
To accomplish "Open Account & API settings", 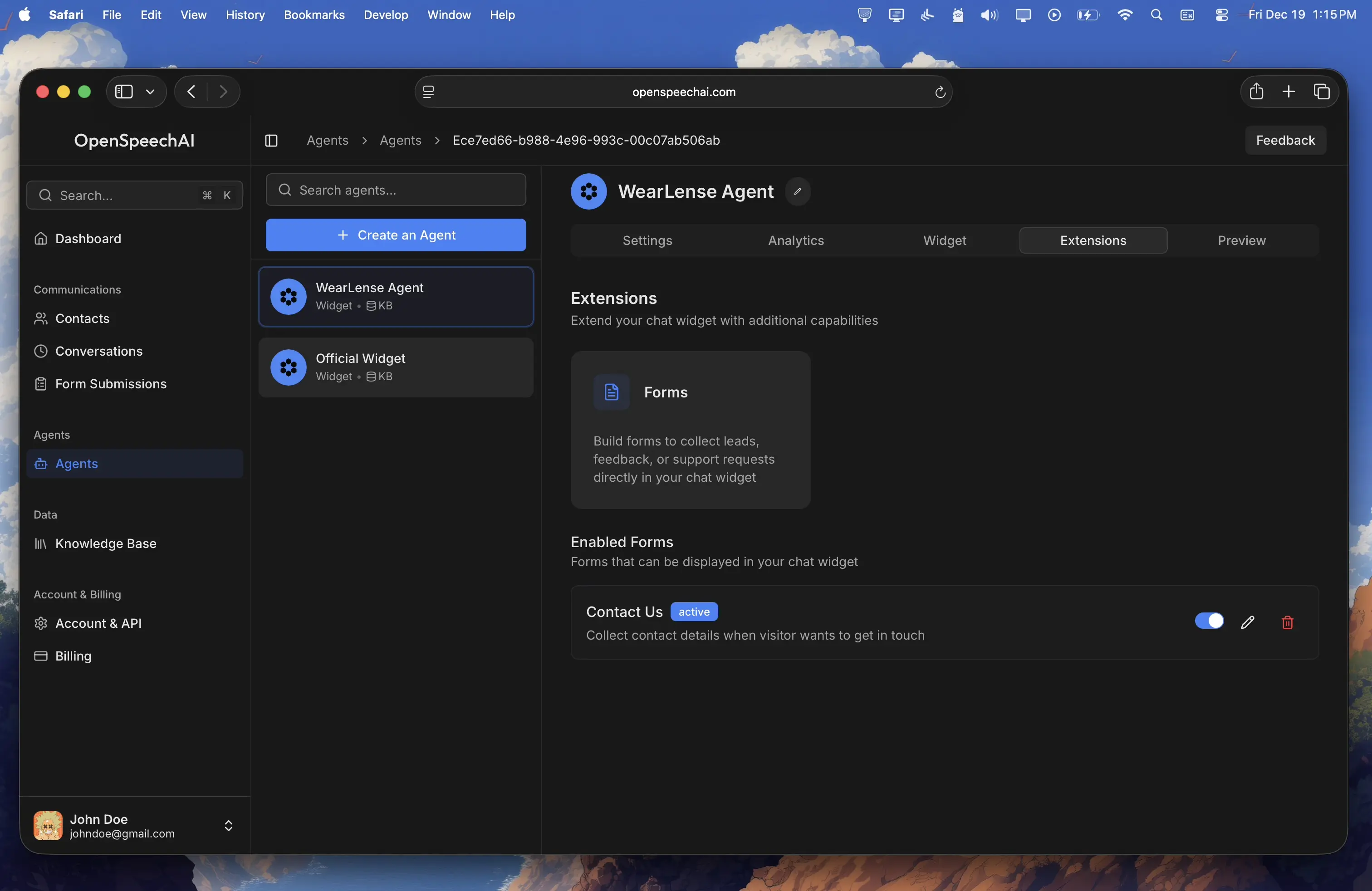I will [x=134, y=623].
